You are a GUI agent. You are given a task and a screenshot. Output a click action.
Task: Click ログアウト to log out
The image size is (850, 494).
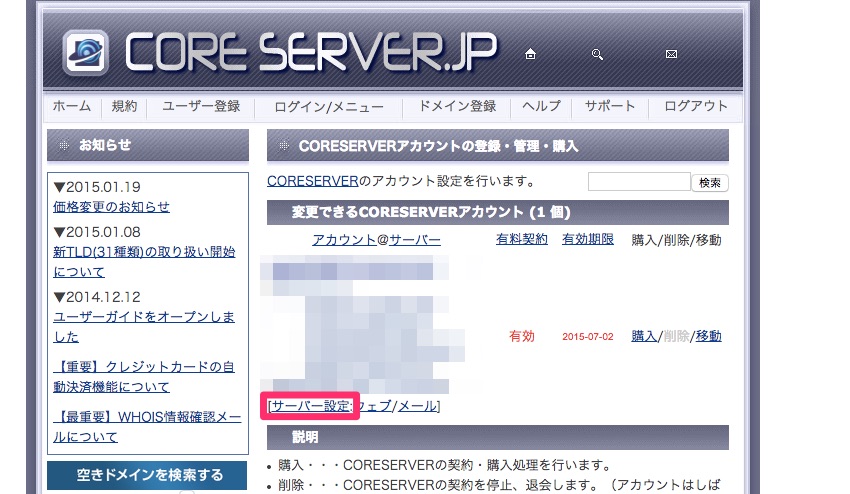click(x=696, y=106)
